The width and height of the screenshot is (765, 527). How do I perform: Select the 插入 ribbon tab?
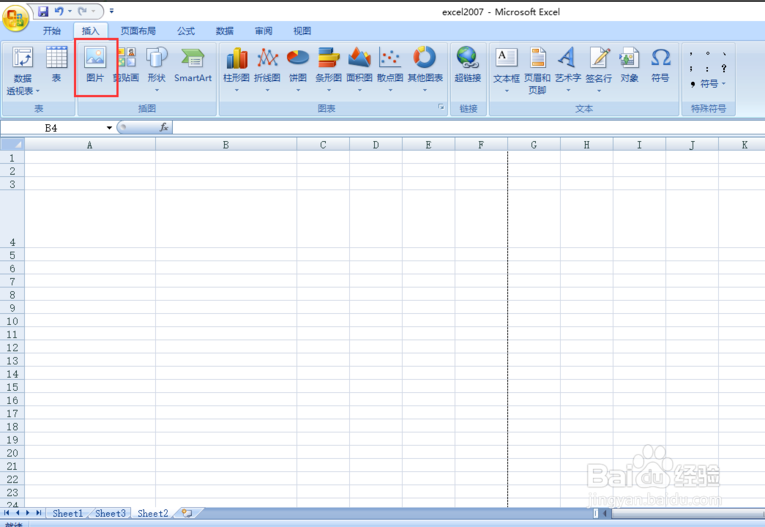[x=90, y=31]
